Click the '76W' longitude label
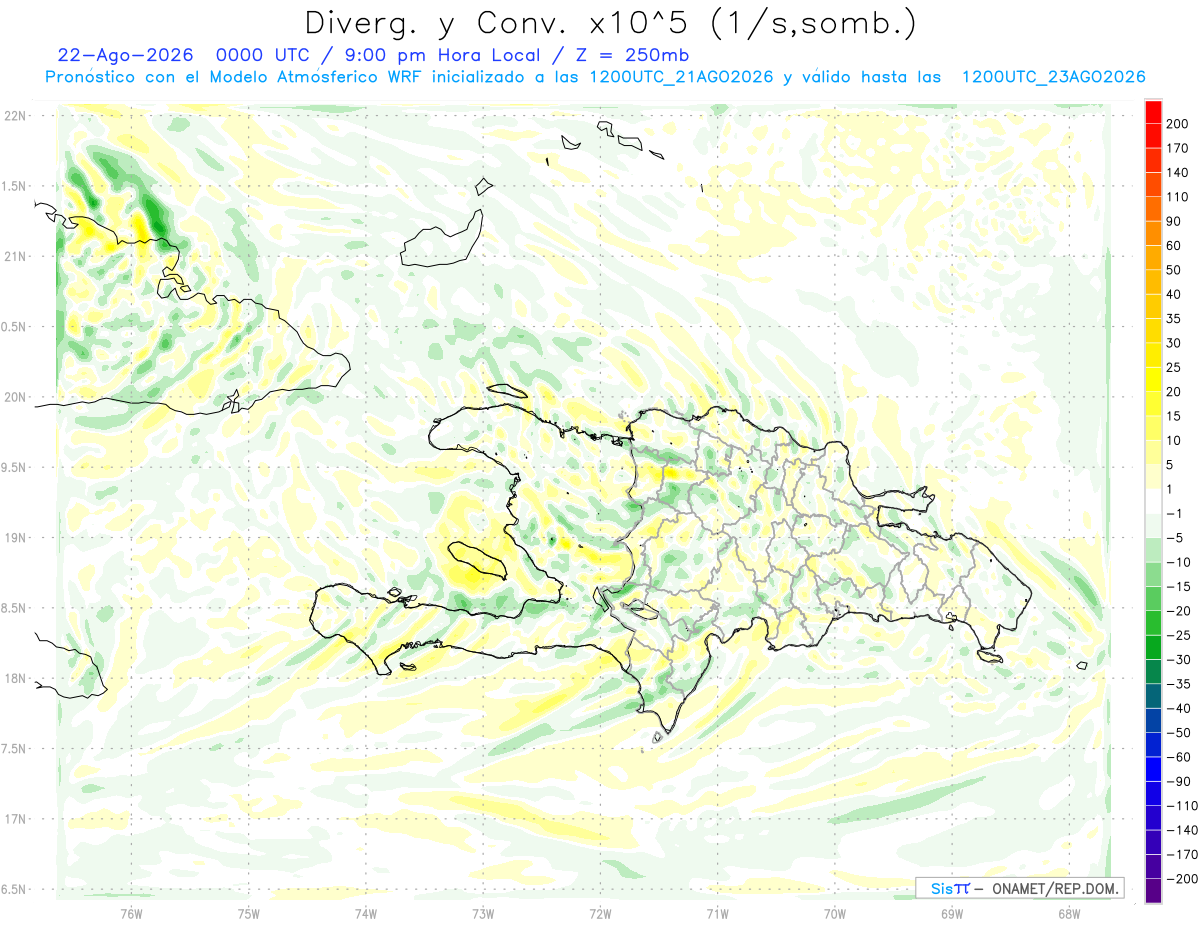 (x=131, y=913)
